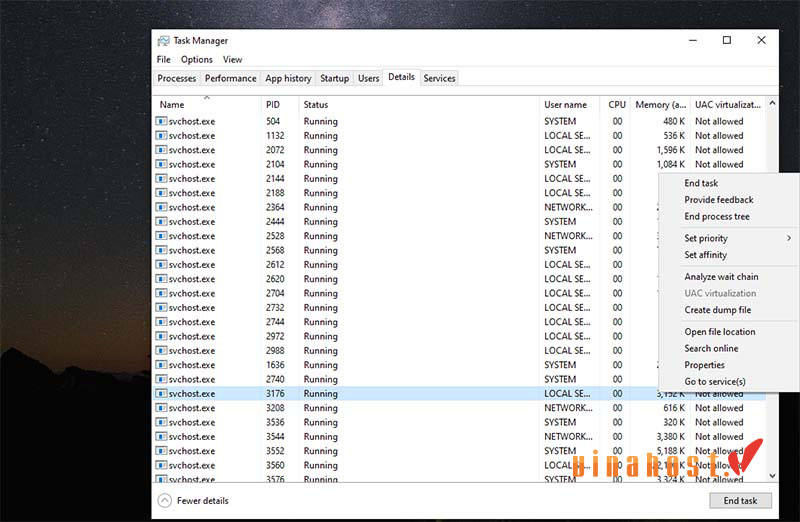Click the svchost.exe icon in PID 2740 row
The height and width of the screenshot is (522, 800).
tap(161, 379)
